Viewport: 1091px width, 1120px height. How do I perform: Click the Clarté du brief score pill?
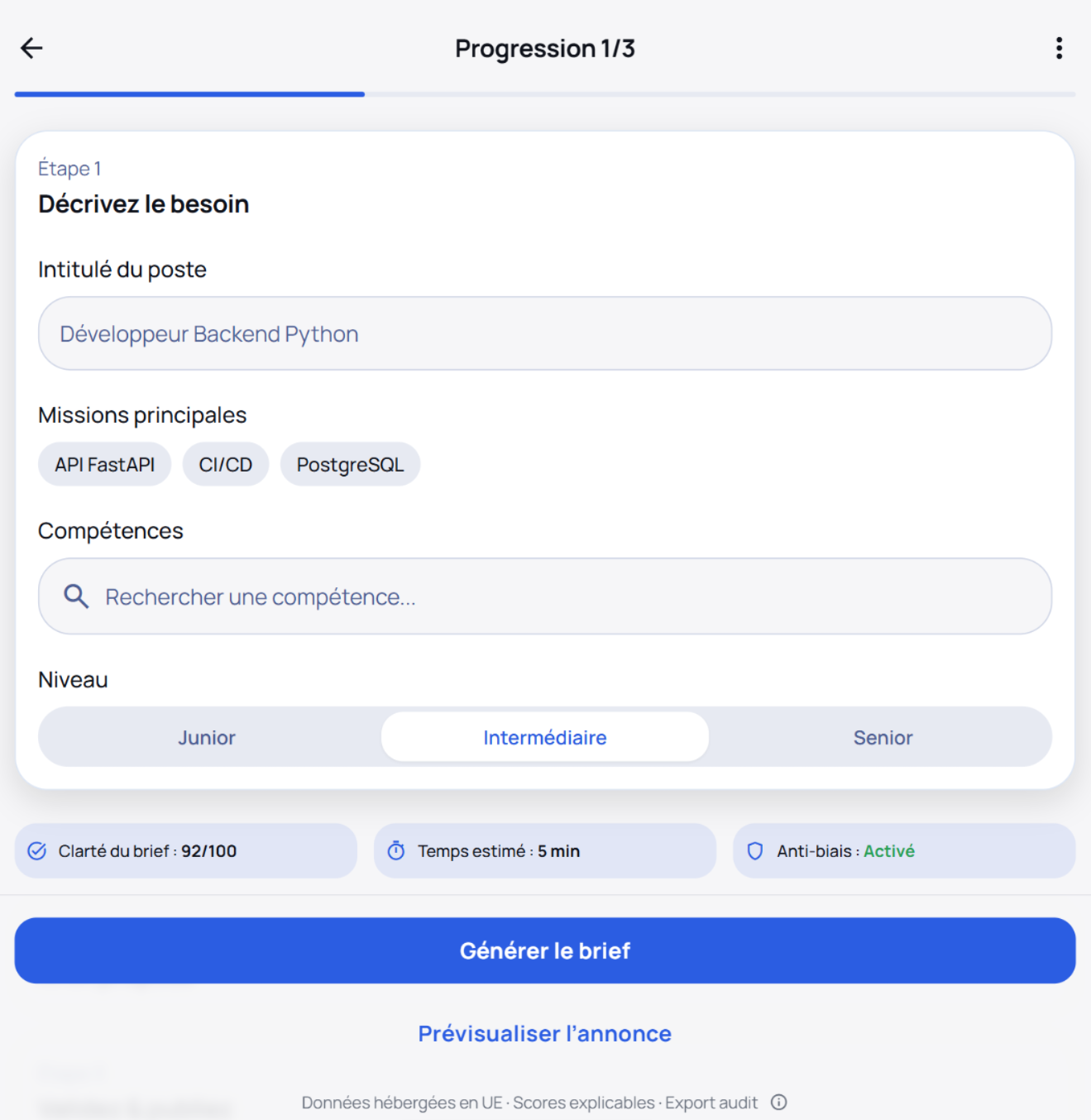click(186, 851)
